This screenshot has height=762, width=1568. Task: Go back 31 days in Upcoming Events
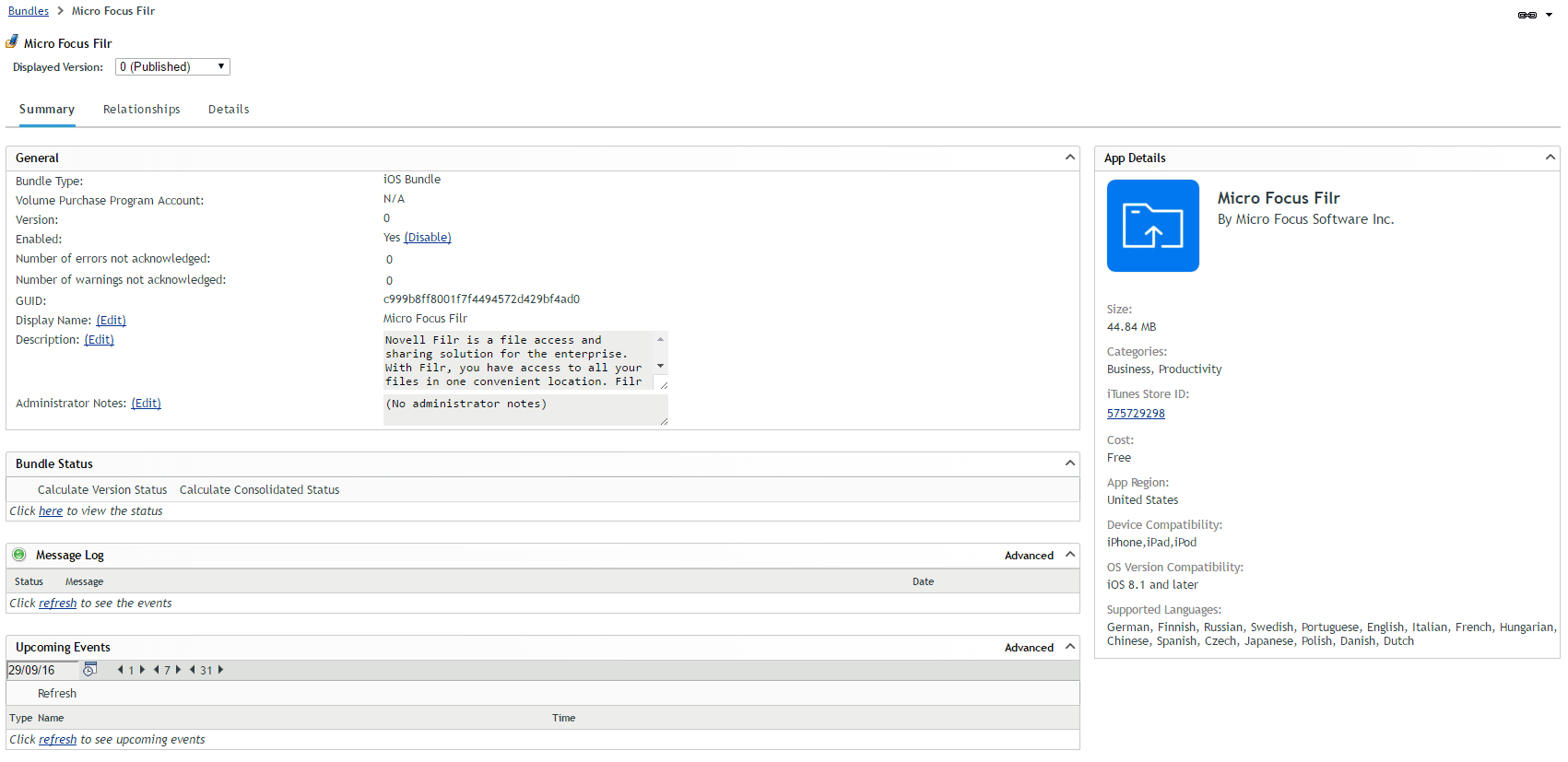[x=193, y=670]
